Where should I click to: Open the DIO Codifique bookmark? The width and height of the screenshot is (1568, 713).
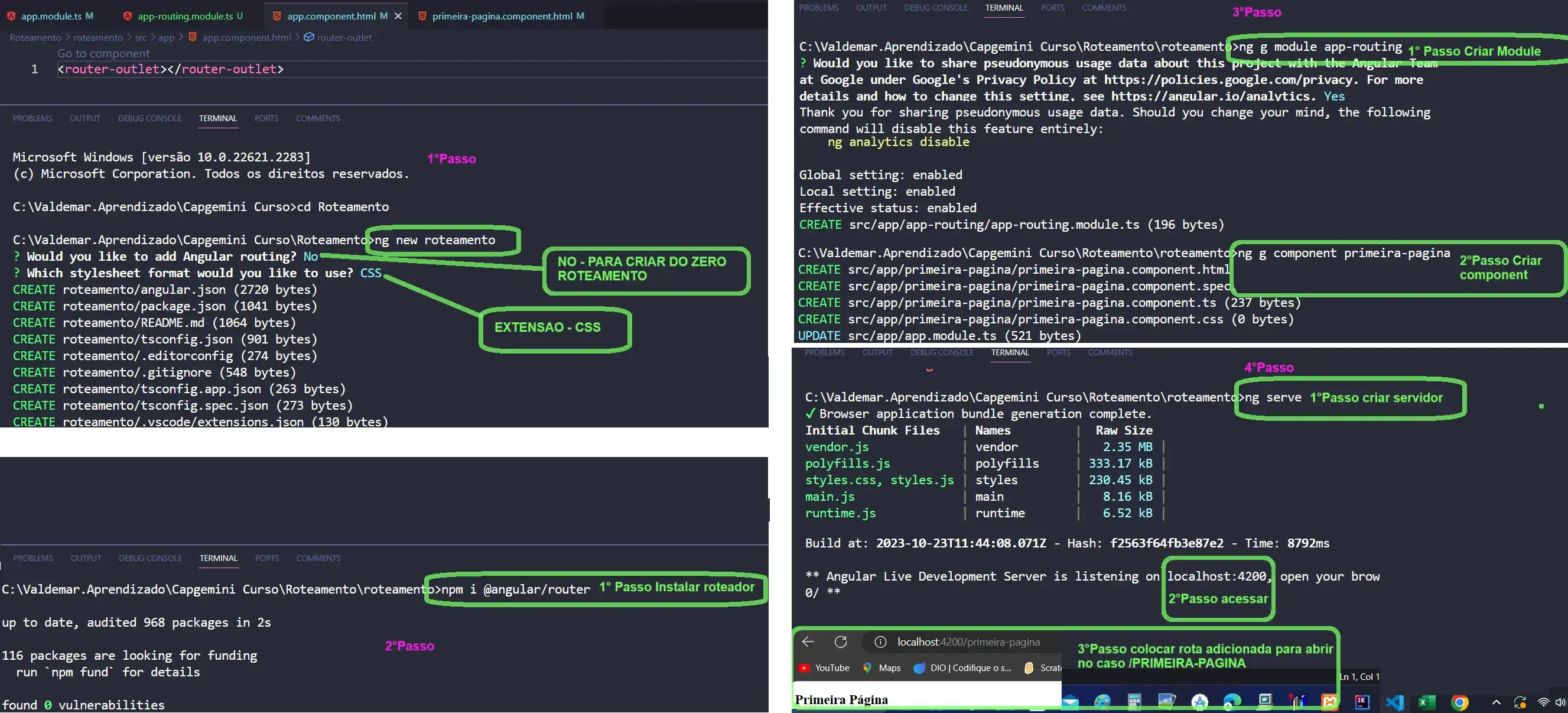pyautogui.click(x=962, y=668)
